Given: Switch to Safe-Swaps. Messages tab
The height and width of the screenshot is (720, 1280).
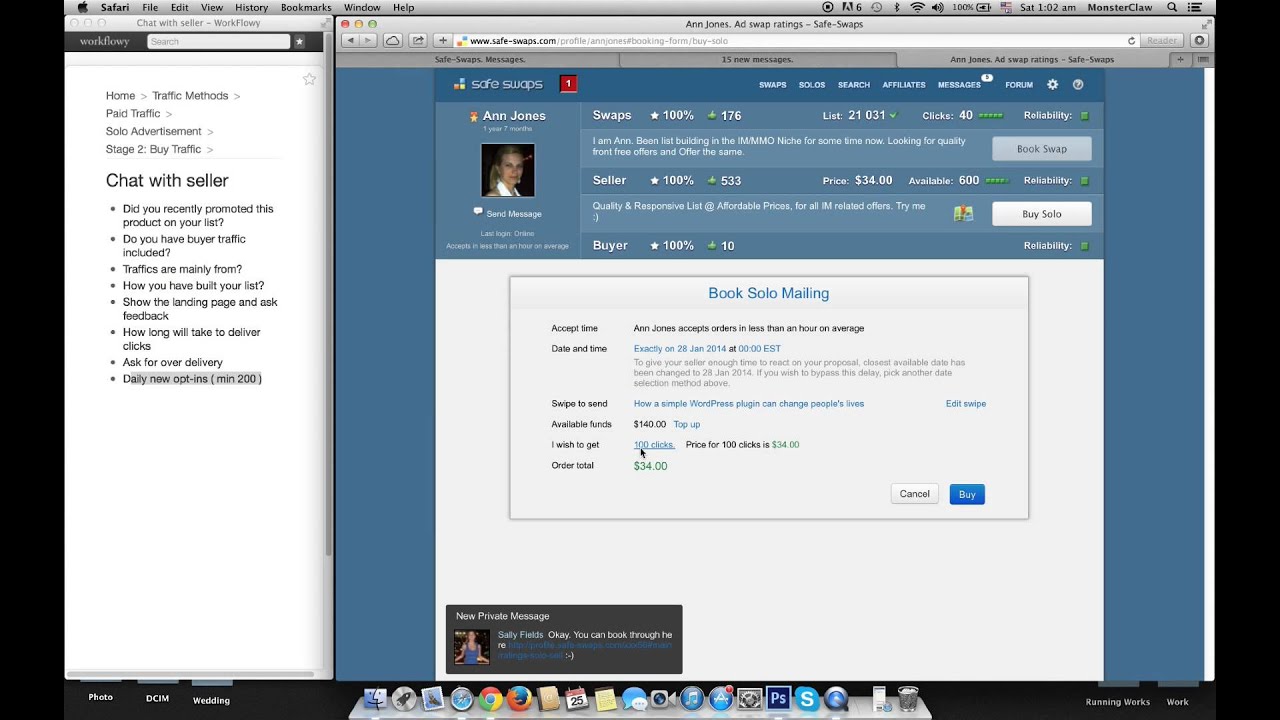Looking at the screenshot, I should coord(480,59).
